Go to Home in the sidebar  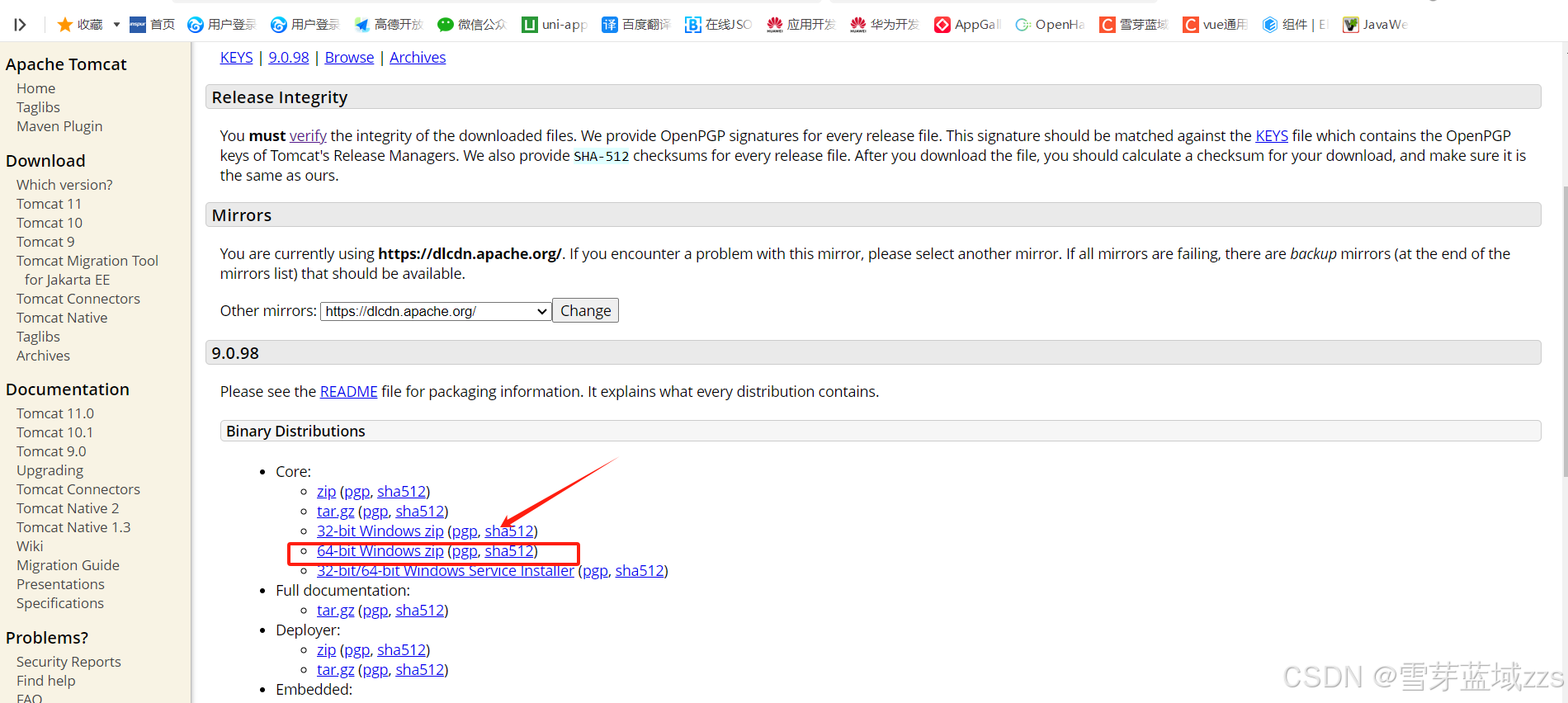click(36, 88)
